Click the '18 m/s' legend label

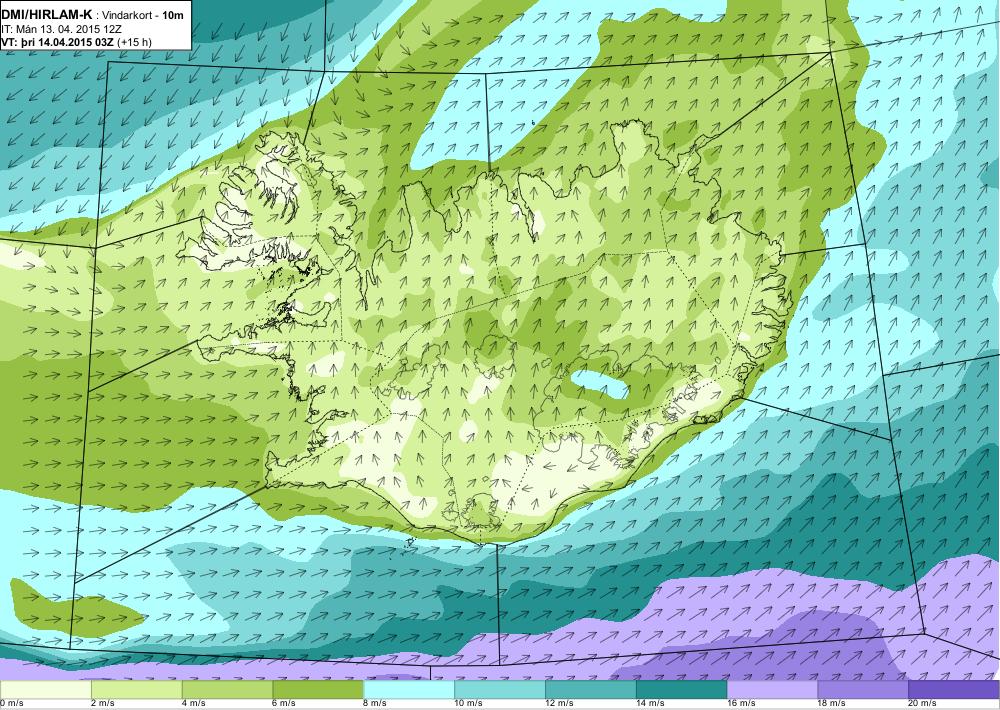point(832,704)
